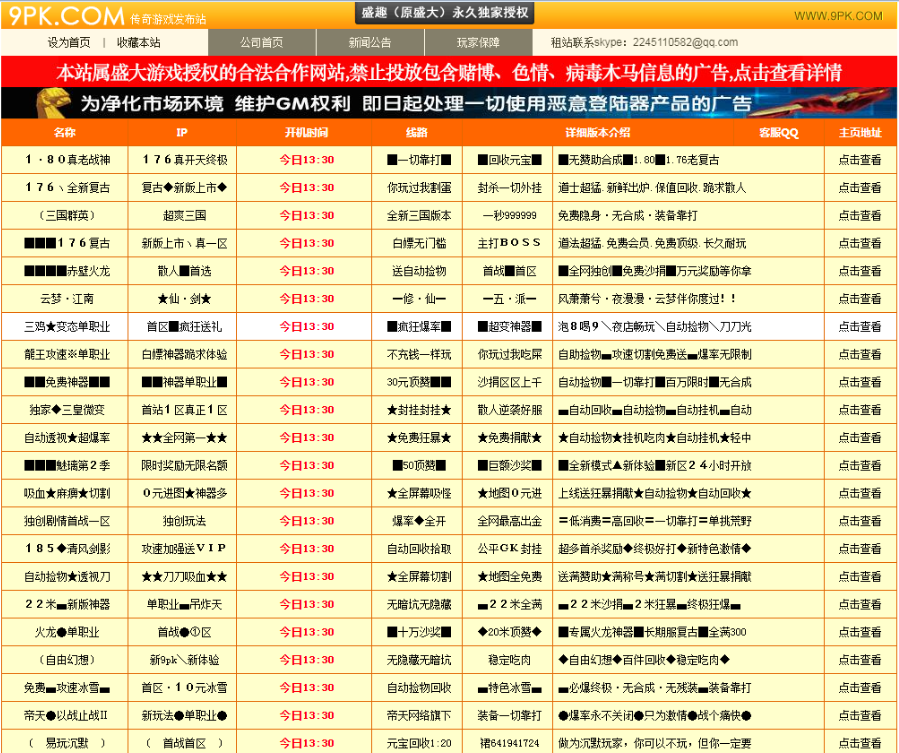
Task: Click the 客服QQ column header
Action: click(778, 132)
